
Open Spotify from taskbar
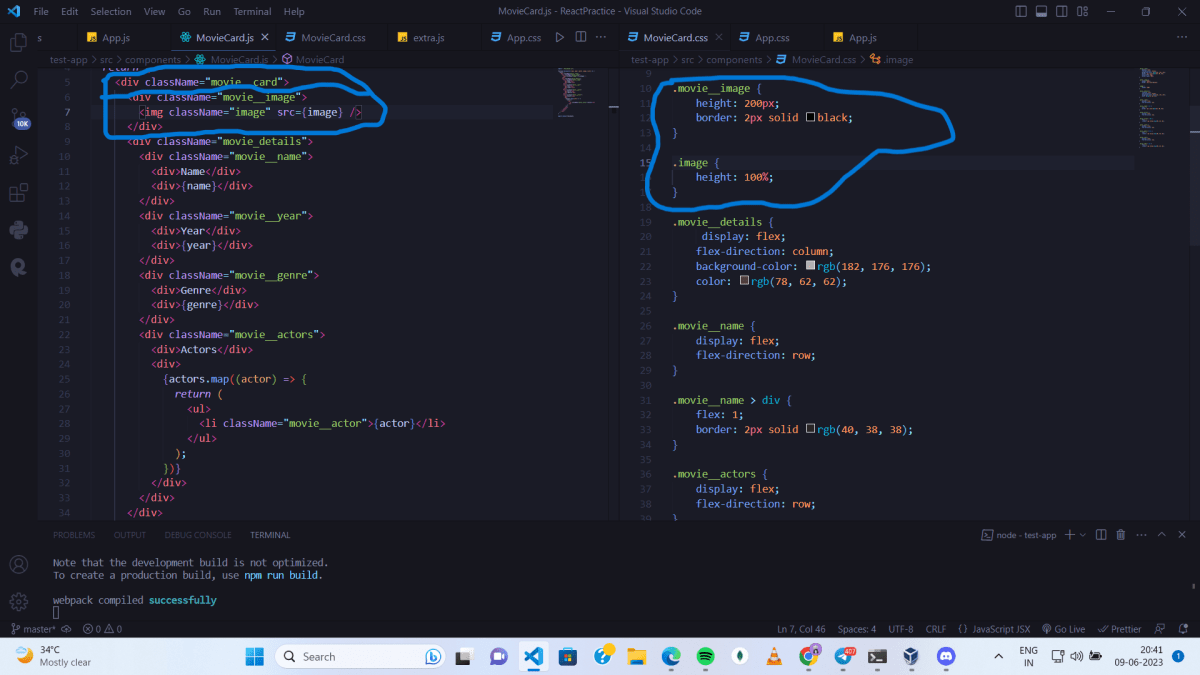coord(705,656)
